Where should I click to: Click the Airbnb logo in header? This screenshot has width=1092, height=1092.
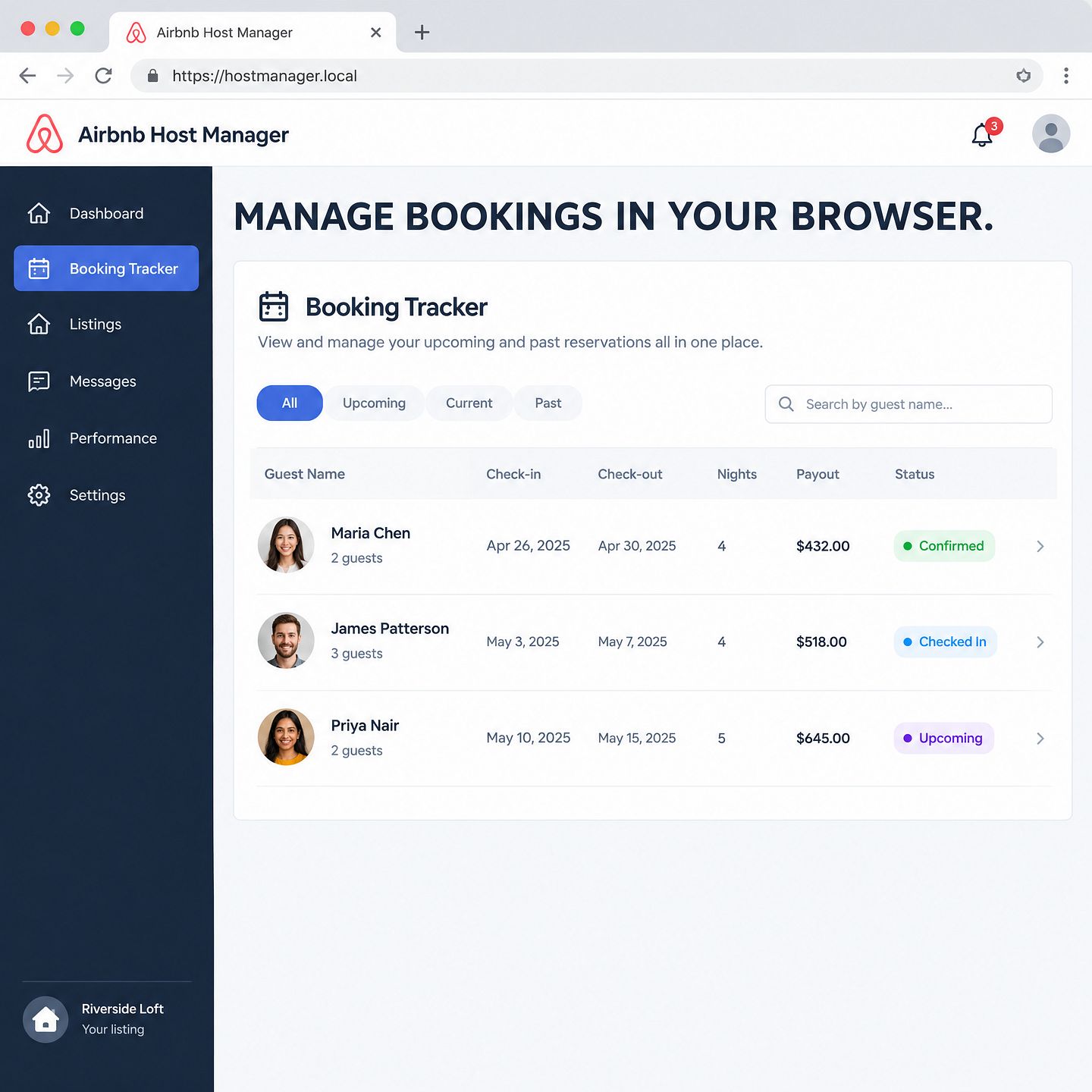45,134
